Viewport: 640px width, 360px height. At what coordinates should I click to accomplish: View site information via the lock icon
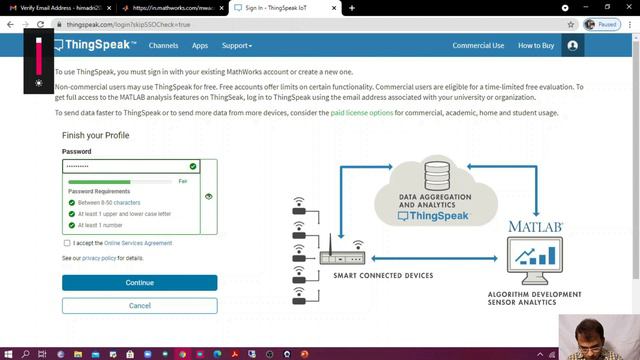pos(59,24)
